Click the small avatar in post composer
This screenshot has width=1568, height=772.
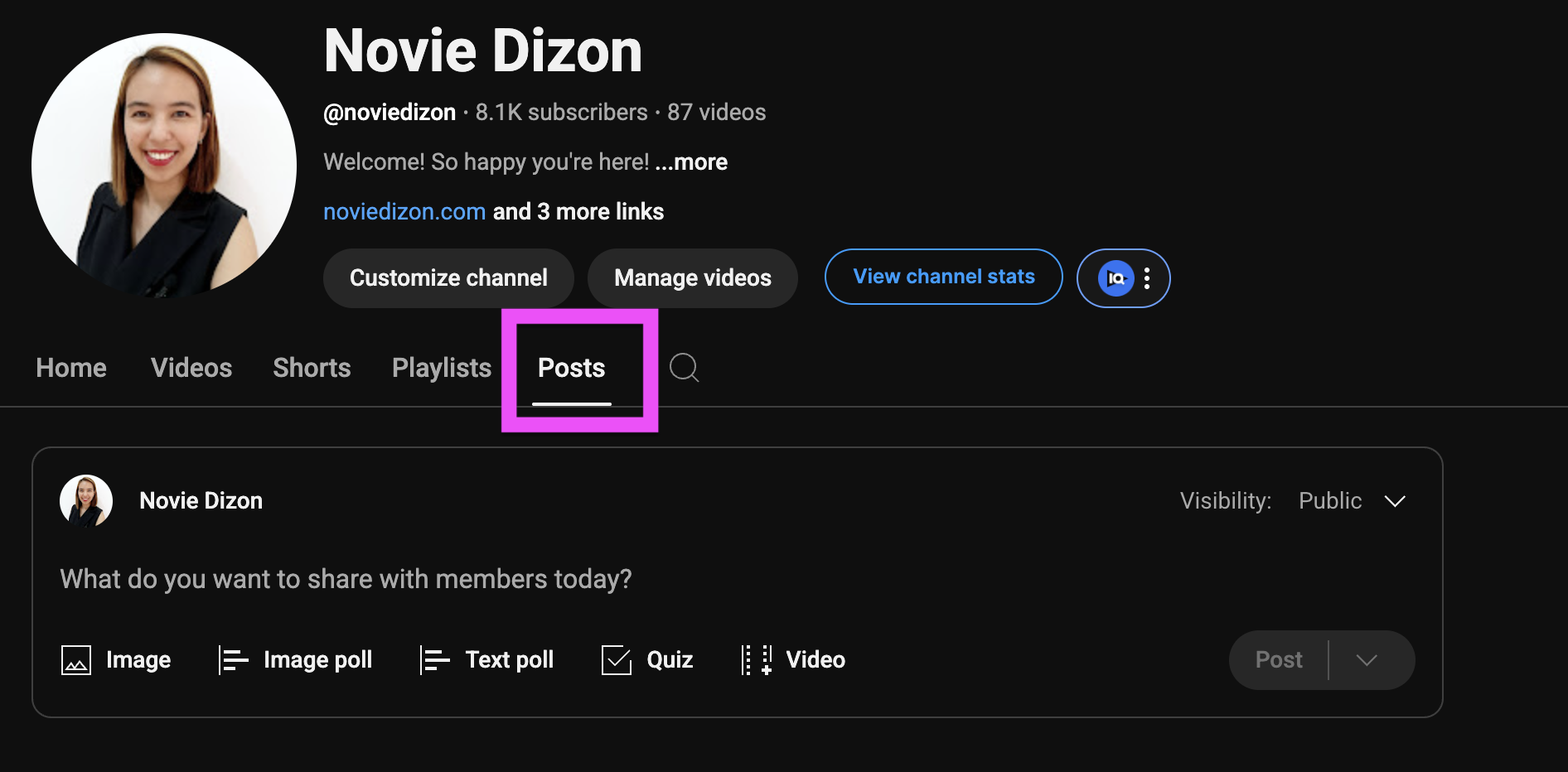coord(86,501)
